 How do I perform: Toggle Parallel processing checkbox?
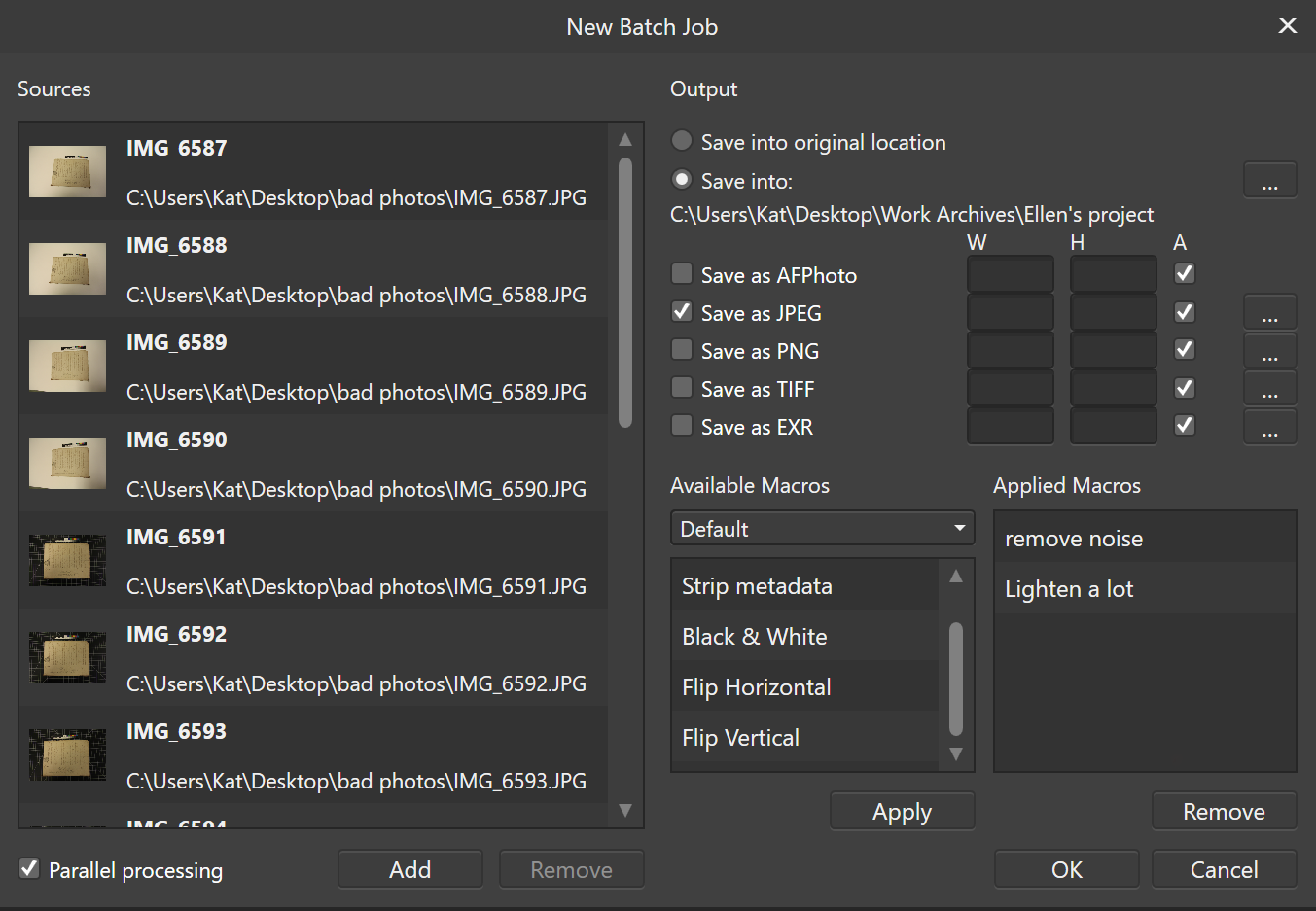30,869
